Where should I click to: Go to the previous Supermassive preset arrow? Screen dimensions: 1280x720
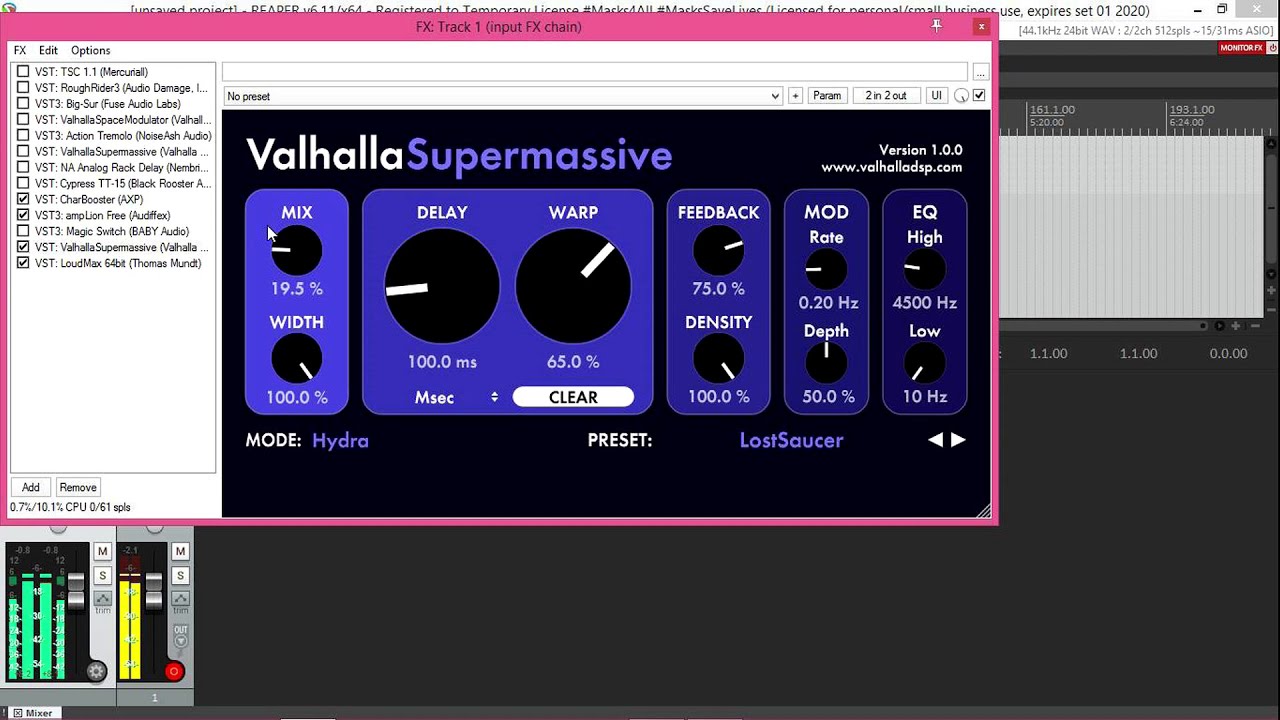935,440
